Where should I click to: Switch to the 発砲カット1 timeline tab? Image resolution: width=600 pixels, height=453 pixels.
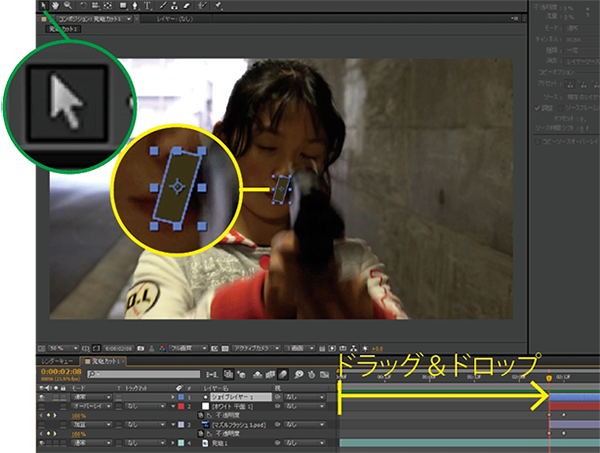(103, 361)
